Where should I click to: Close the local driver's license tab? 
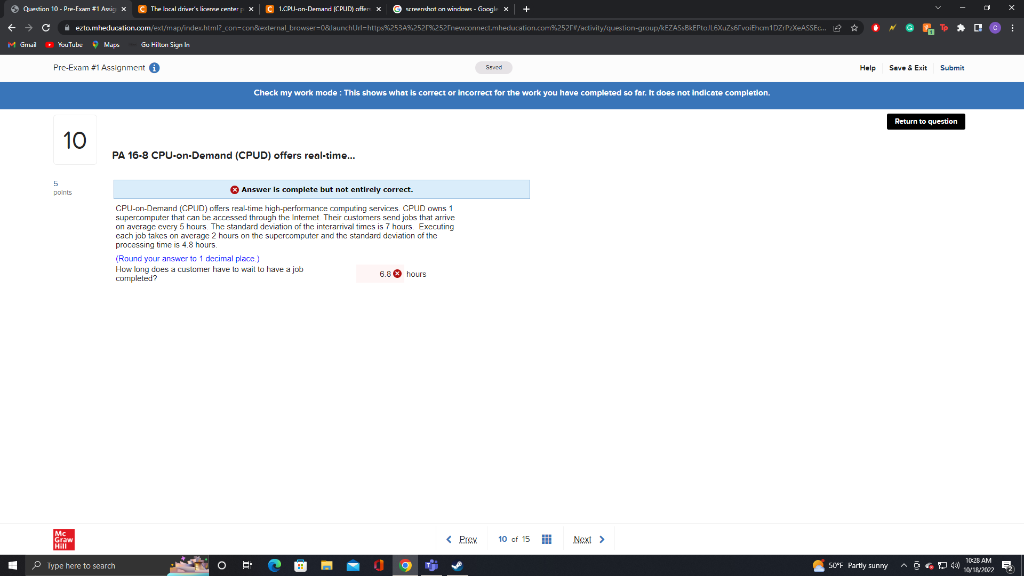click(251, 9)
